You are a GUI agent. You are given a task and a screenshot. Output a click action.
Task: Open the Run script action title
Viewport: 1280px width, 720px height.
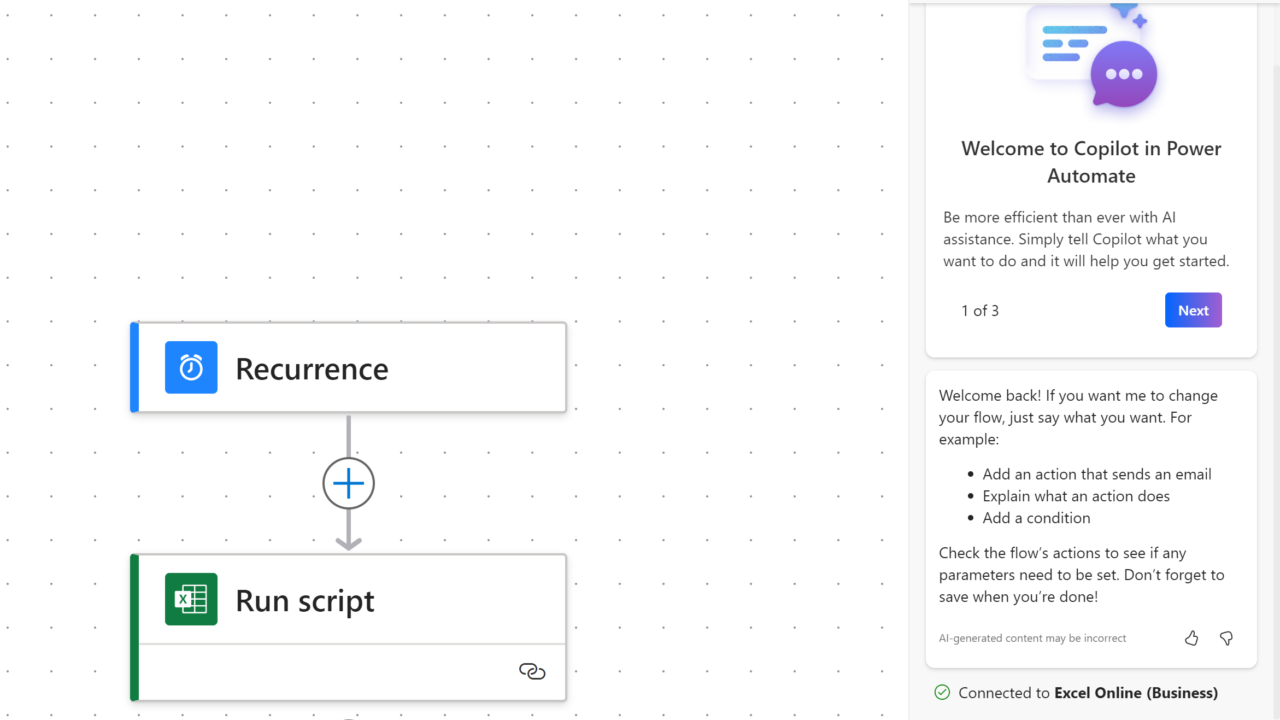[x=305, y=601]
